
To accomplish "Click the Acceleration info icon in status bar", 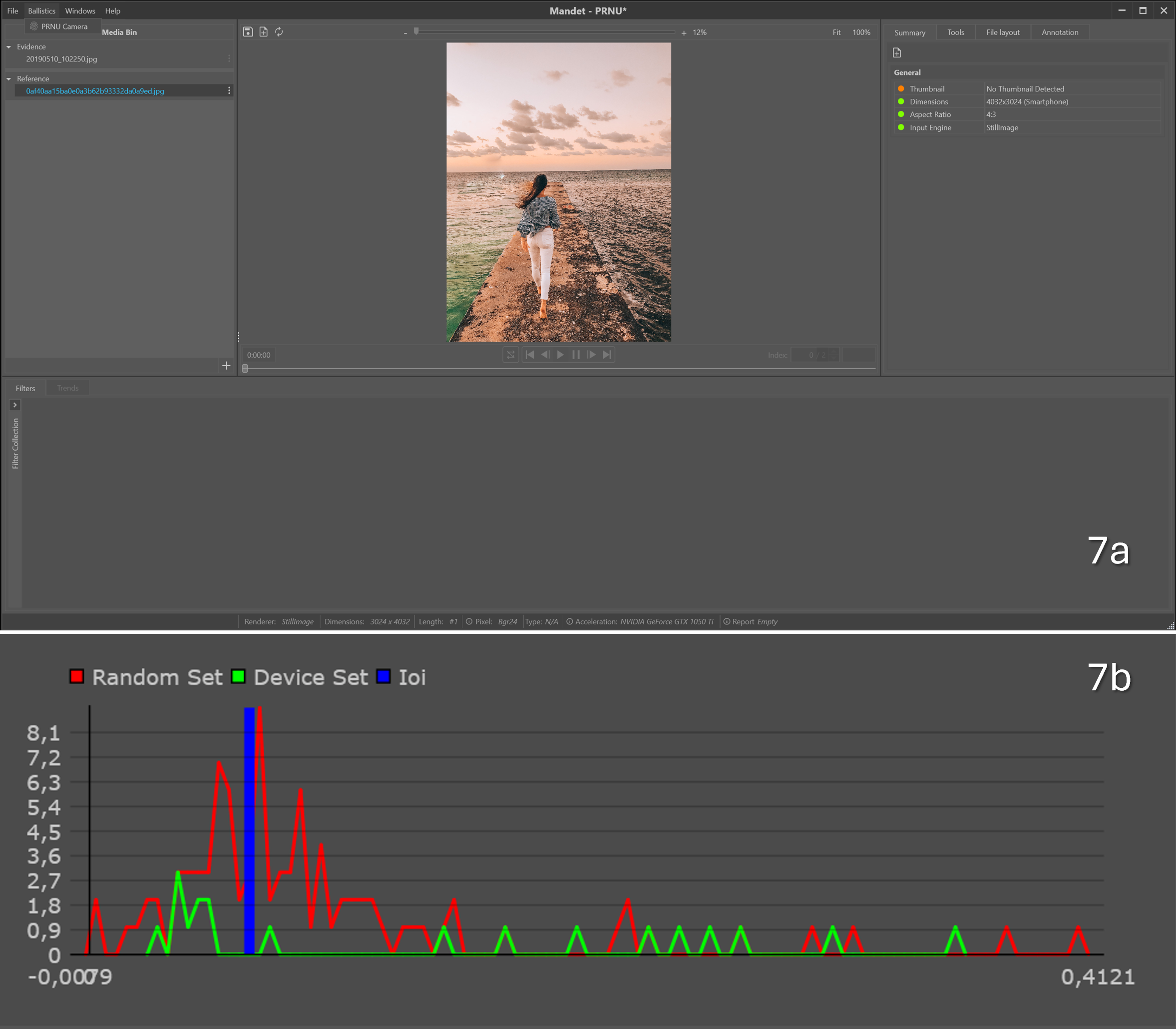I will click(x=570, y=621).
